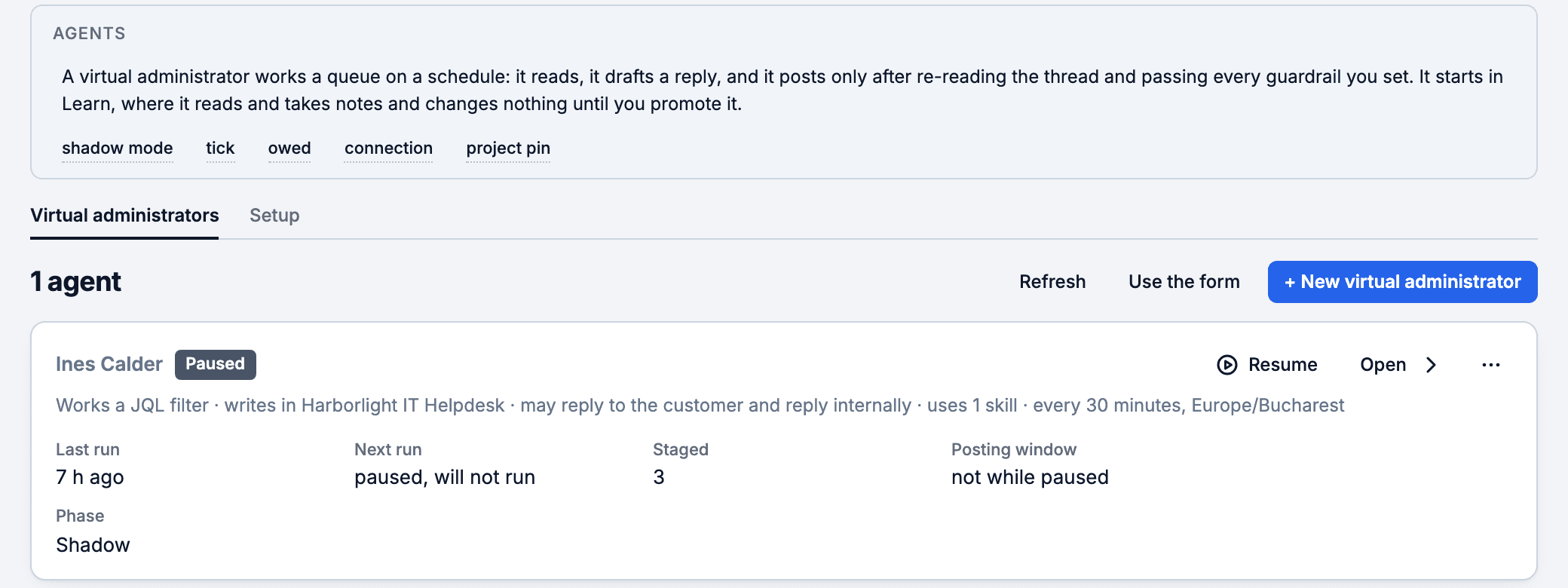1568x588 pixels.
Task: Click the 'Next run' label
Action: (387, 450)
